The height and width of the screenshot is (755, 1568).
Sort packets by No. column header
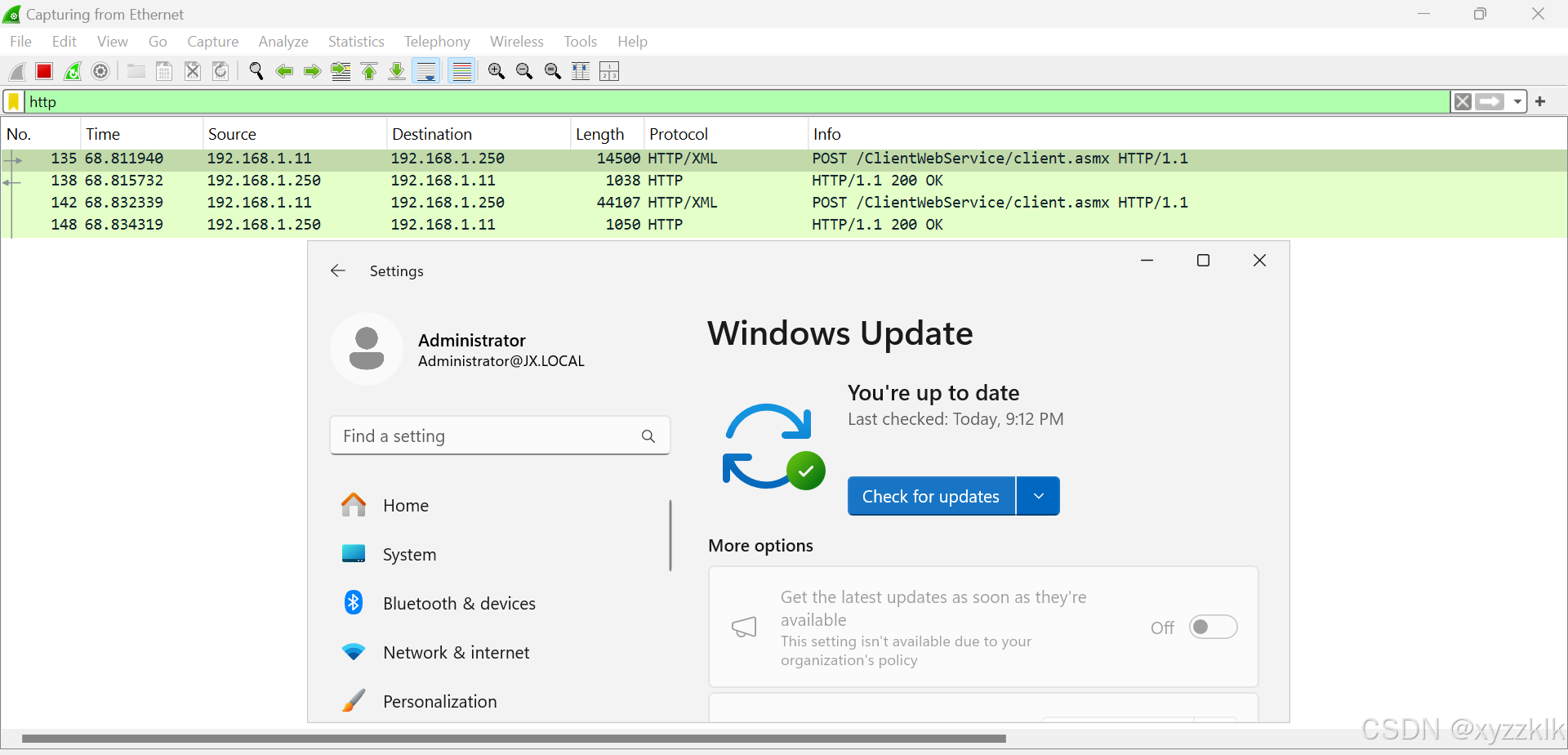click(x=41, y=134)
